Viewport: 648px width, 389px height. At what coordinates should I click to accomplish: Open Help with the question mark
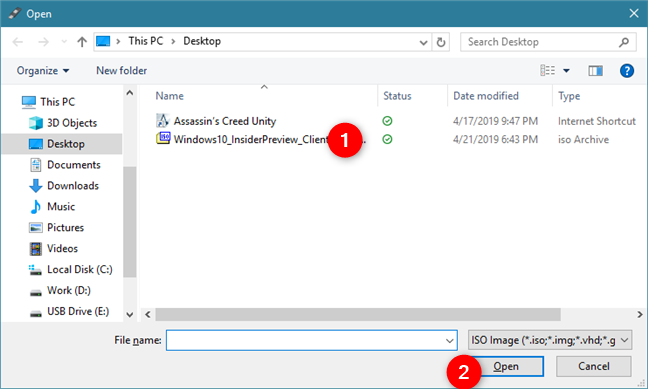click(x=627, y=71)
